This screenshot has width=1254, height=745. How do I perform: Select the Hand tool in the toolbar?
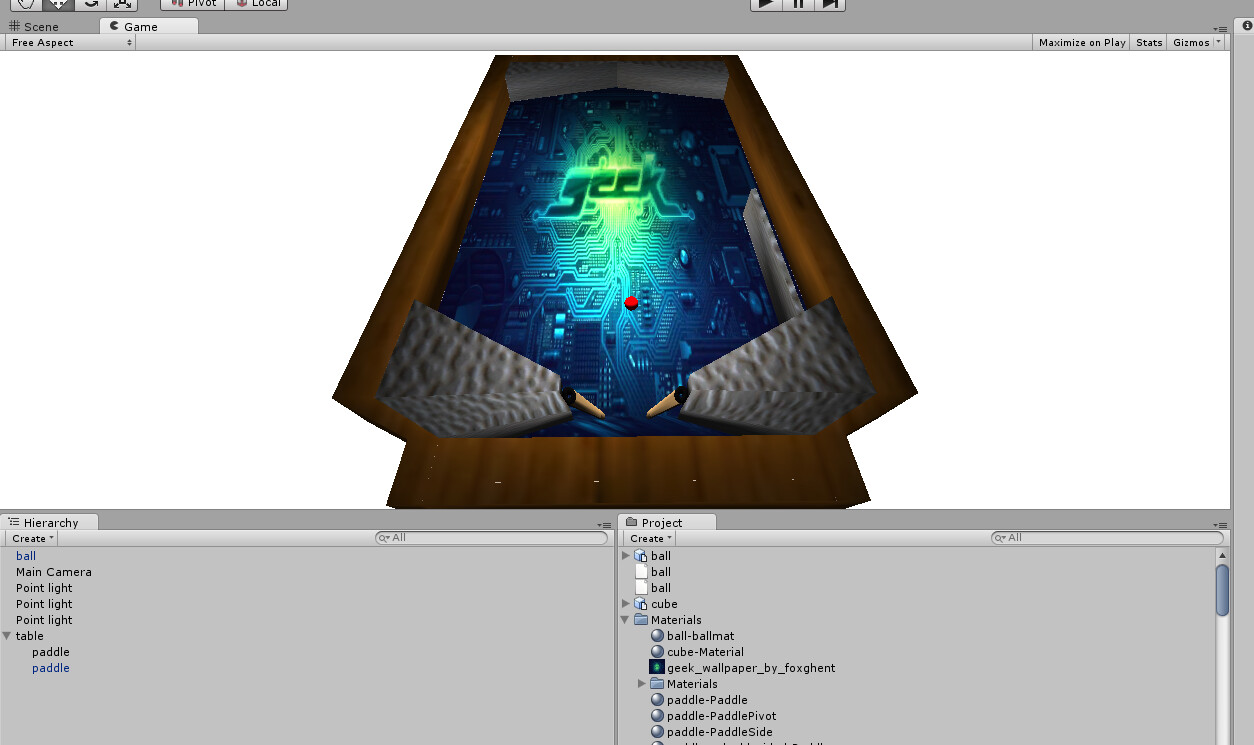24,5
